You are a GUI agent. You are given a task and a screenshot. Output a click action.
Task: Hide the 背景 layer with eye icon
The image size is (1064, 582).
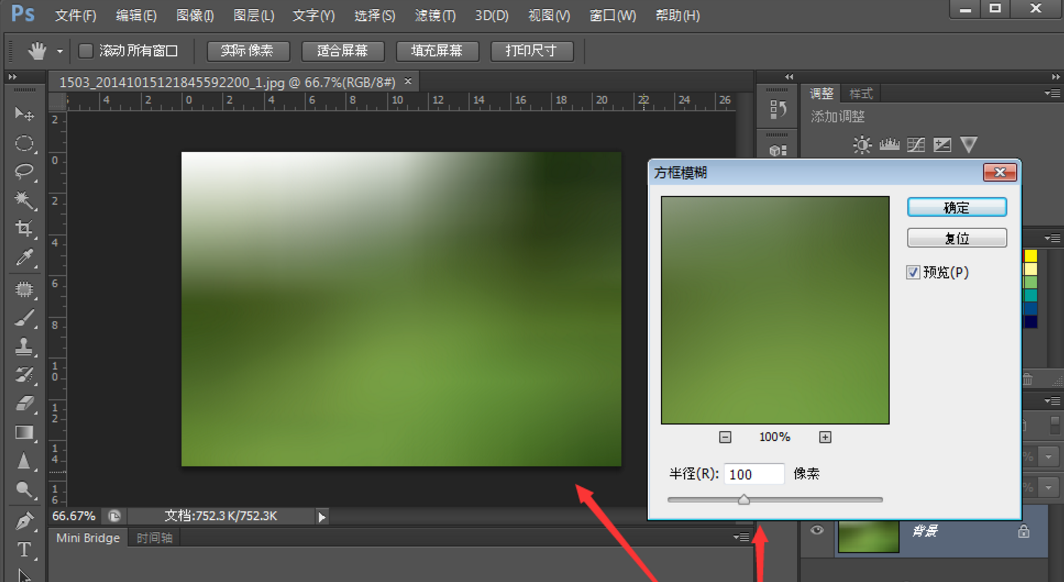coord(817,530)
